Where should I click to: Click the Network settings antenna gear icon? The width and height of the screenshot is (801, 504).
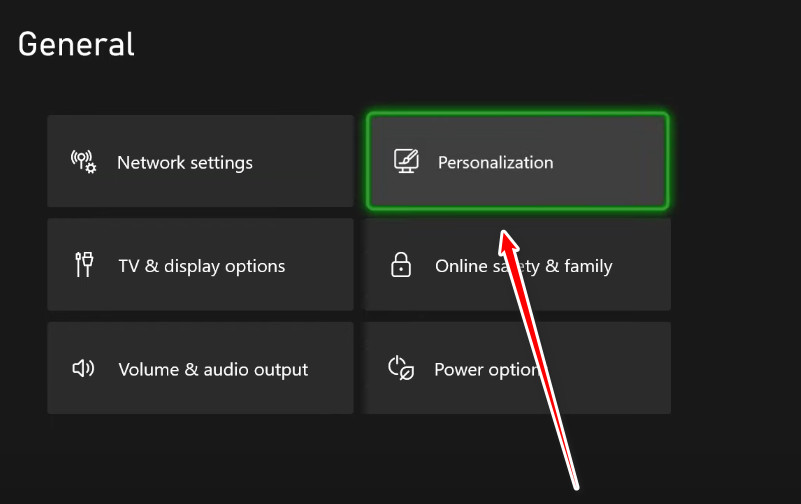tap(84, 161)
